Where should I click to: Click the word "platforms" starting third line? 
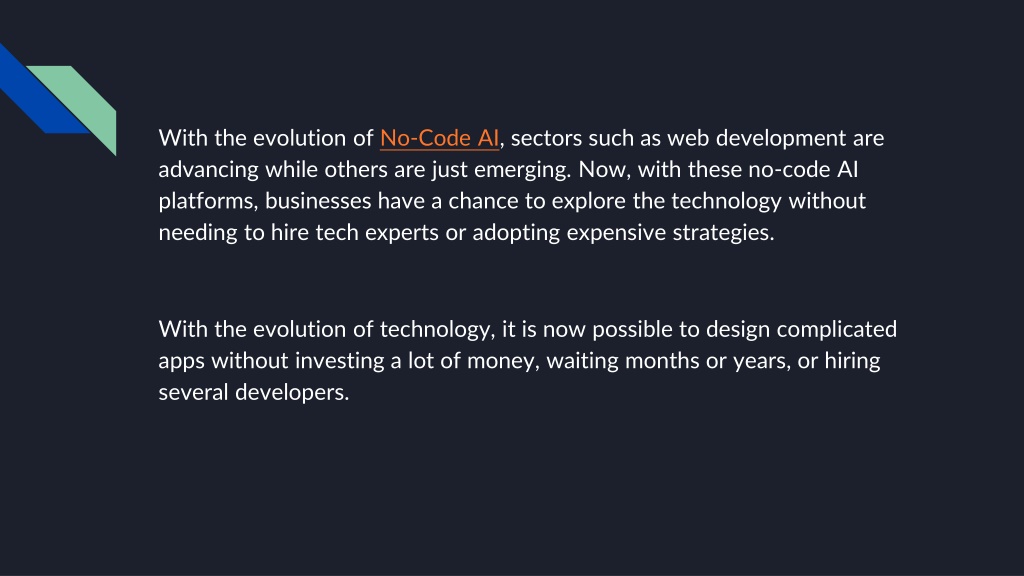point(208,201)
